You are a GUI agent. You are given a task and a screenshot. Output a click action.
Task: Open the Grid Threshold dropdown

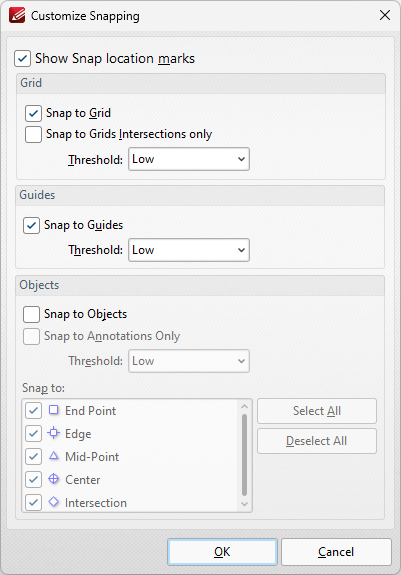[189, 159]
